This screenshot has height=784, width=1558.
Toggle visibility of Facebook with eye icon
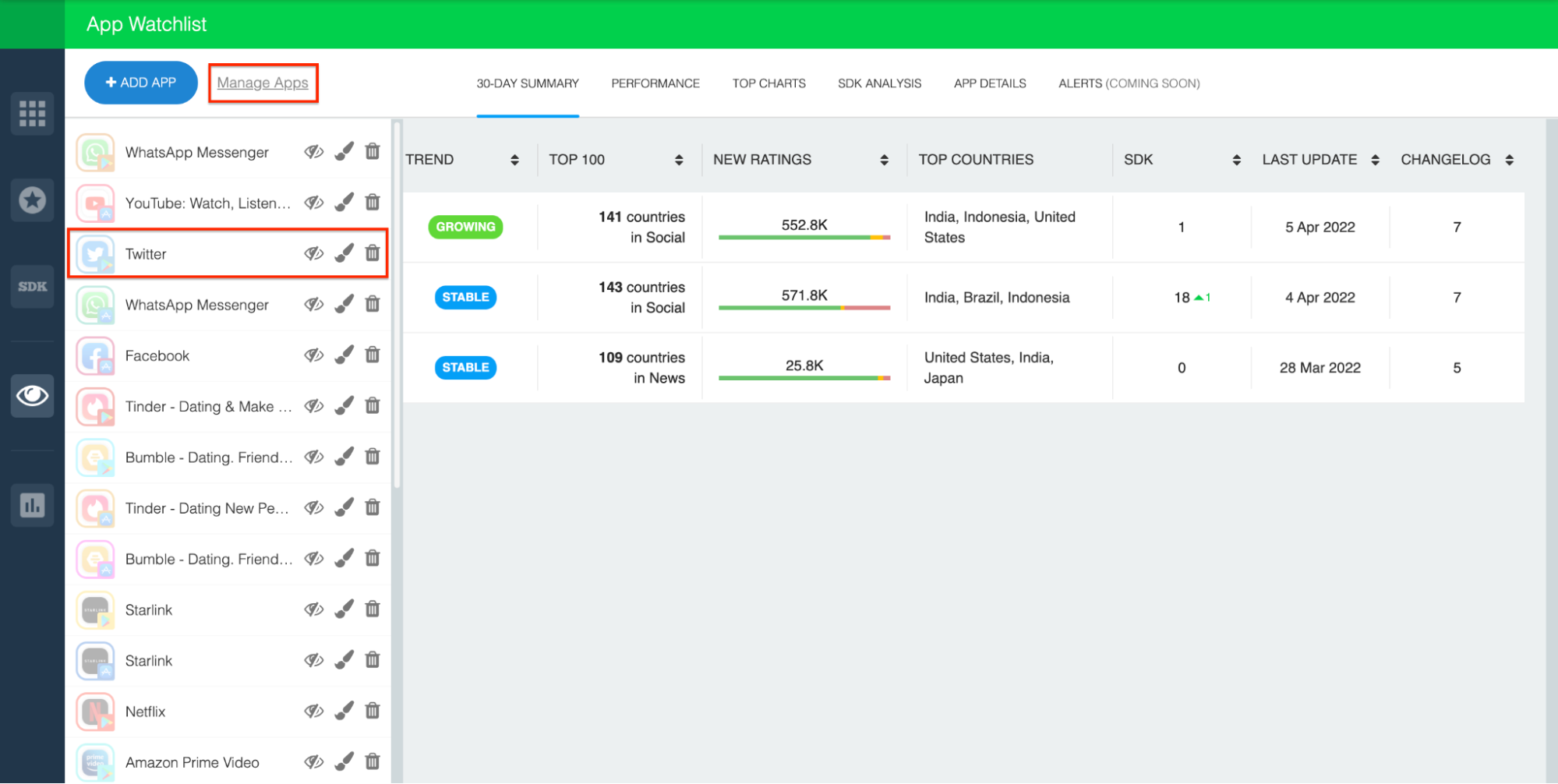[x=314, y=355]
